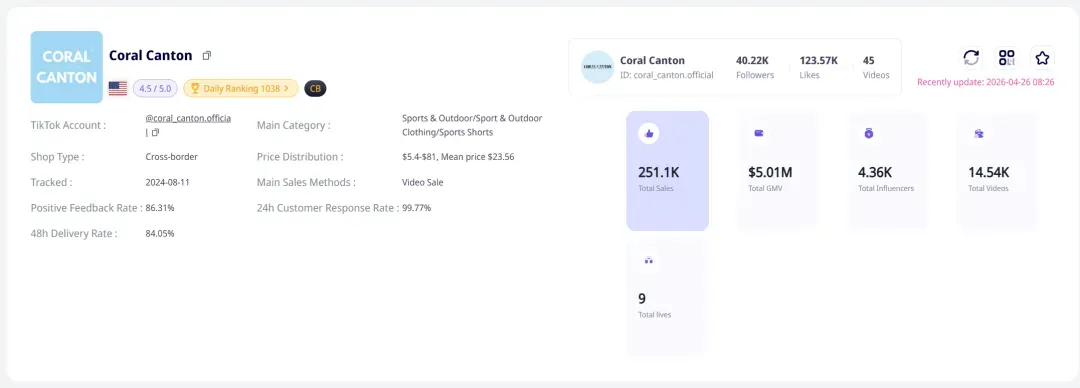Select the Total Sales card

[x=667, y=171]
